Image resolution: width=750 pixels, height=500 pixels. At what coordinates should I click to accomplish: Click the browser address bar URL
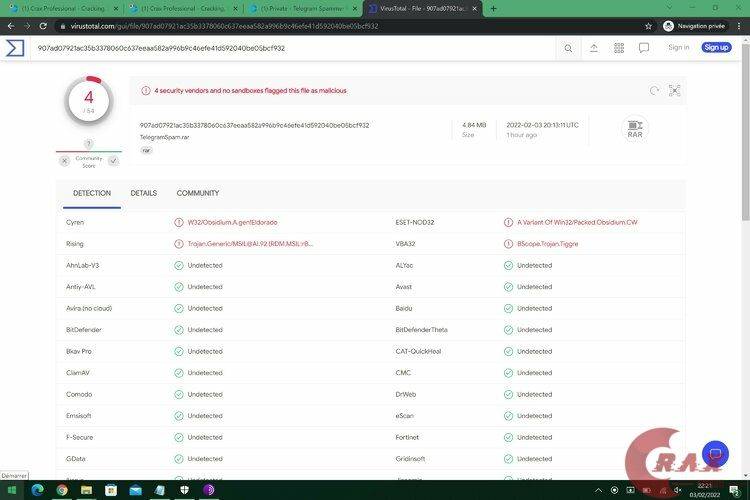click(x=224, y=26)
